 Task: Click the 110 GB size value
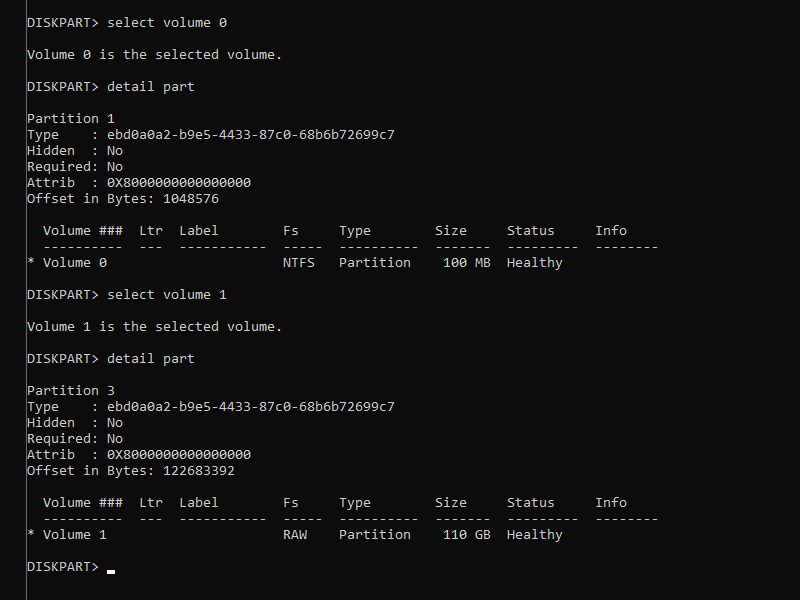466,534
